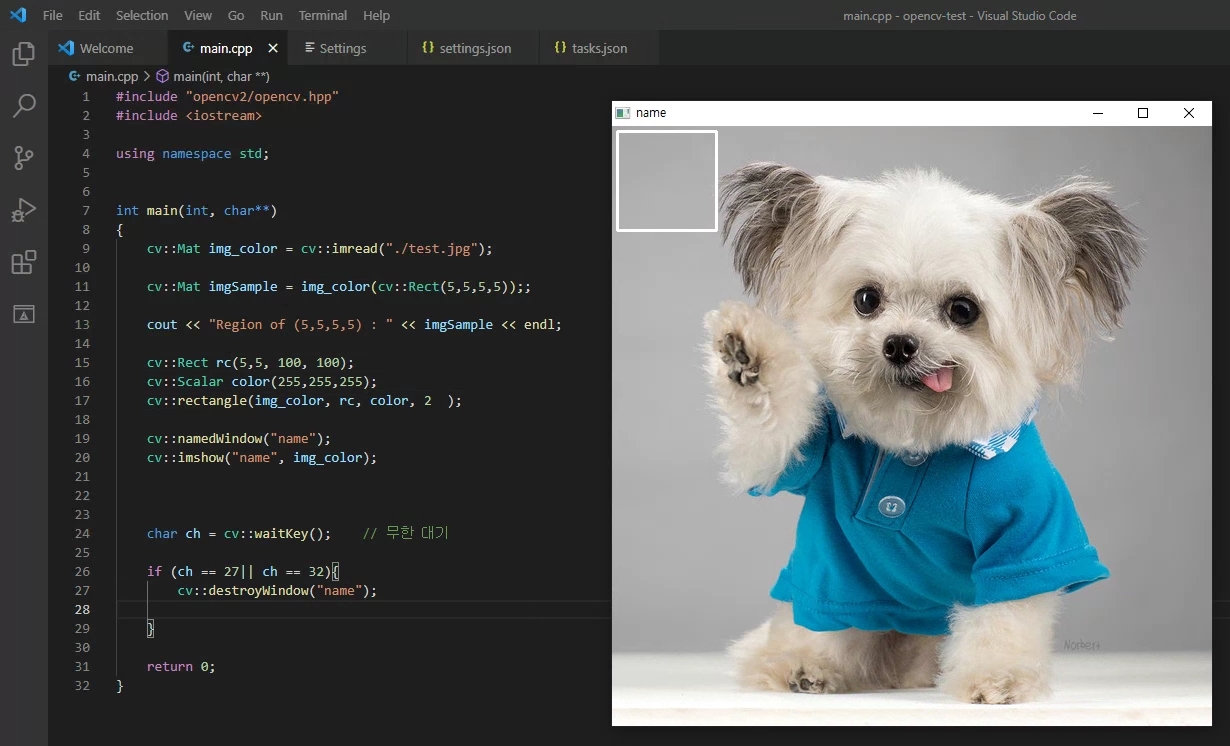The image size is (1230, 746).
Task: Click the name window title icon
Action: pos(623,113)
